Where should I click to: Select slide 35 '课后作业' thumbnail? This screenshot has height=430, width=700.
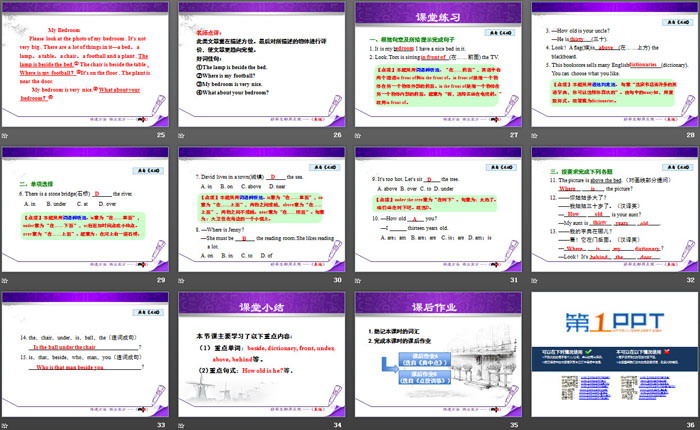coord(438,355)
